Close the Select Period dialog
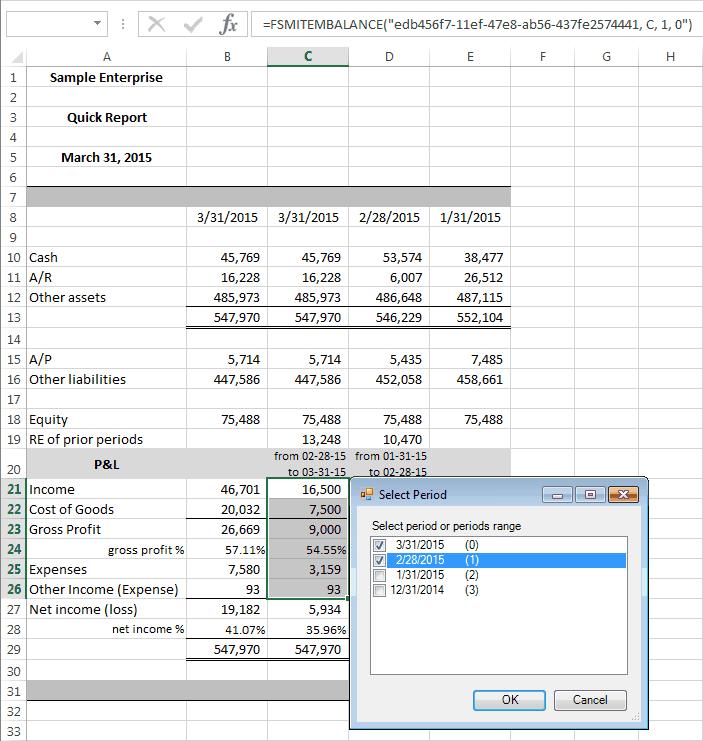Image resolution: width=703 pixels, height=741 pixels. [623, 495]
